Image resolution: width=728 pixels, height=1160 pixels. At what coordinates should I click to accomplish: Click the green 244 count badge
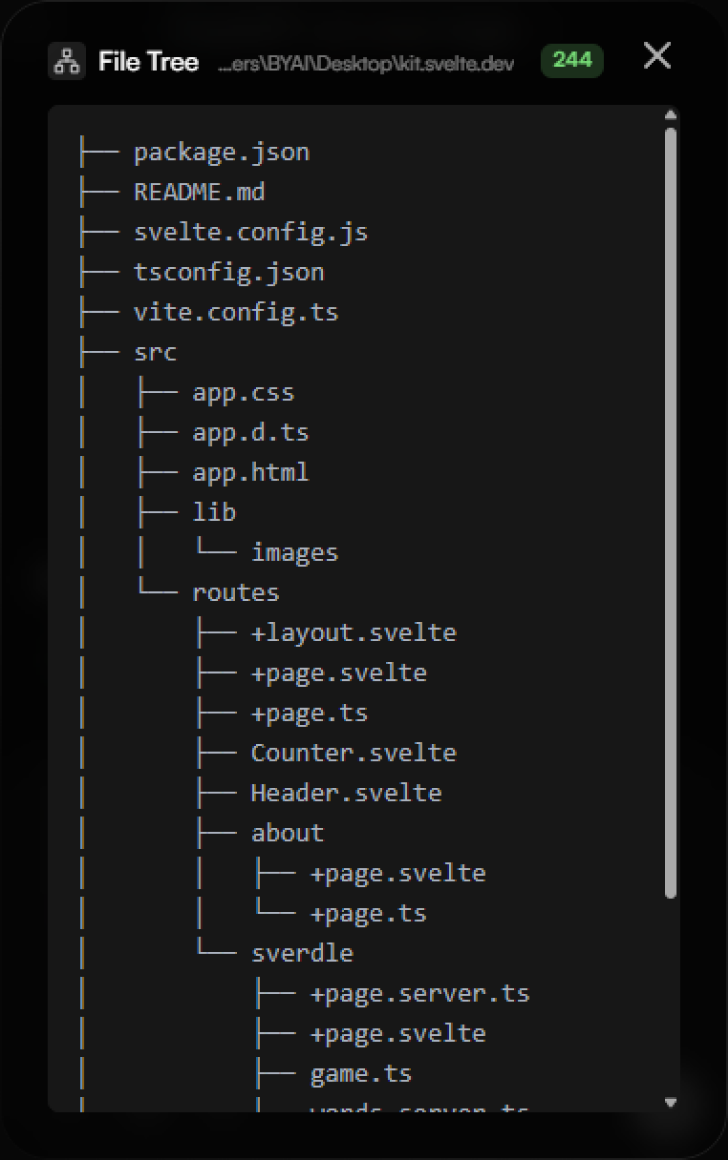click(572, 60)
